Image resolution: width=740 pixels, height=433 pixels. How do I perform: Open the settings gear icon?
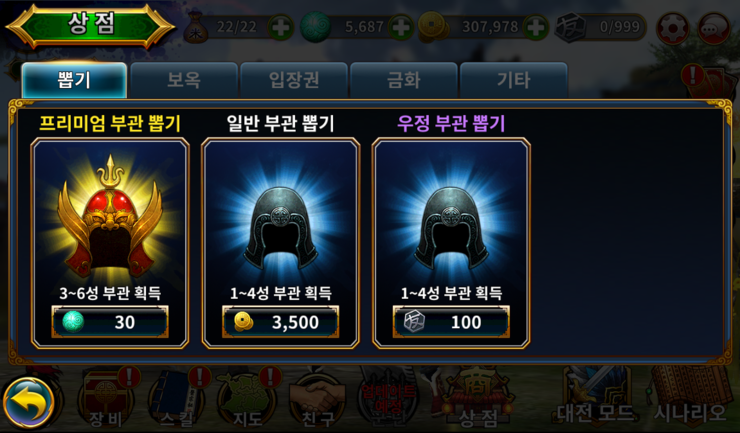(673, 28)
